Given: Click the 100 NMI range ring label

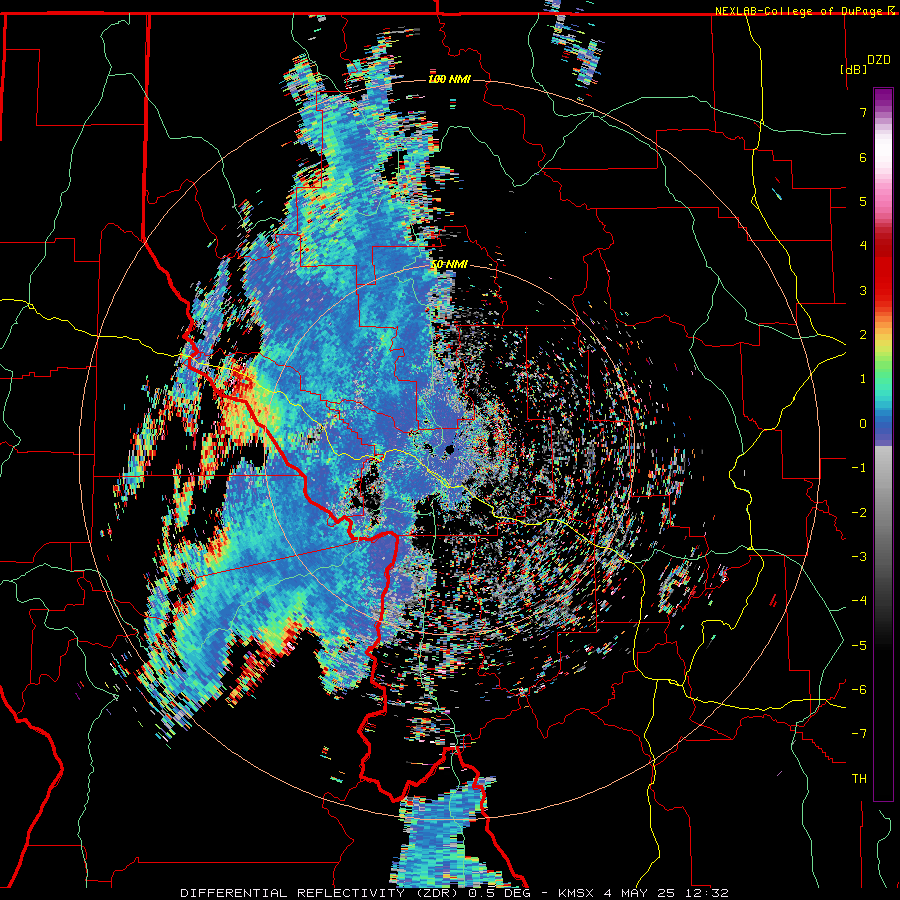Looking at the screenshot, I should [x=449, y=79].
